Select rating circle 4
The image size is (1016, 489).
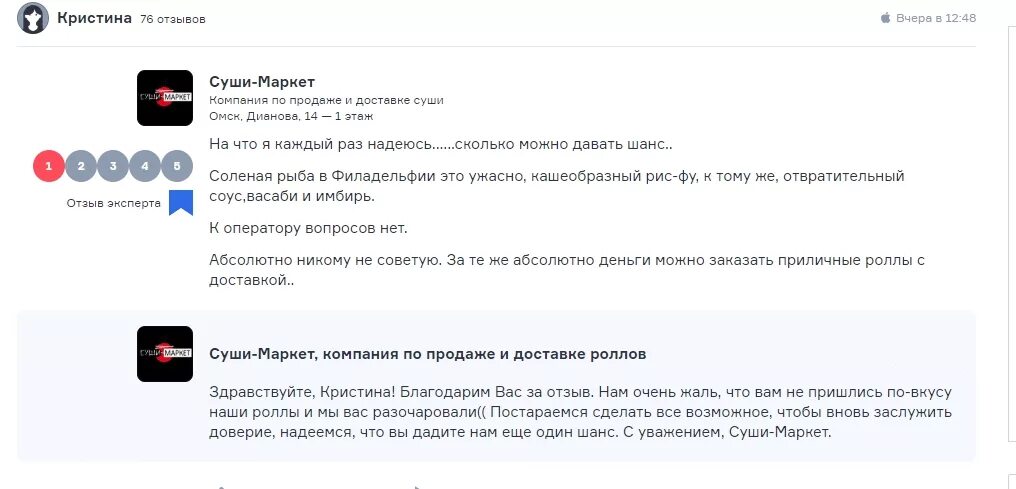(144, 166)
